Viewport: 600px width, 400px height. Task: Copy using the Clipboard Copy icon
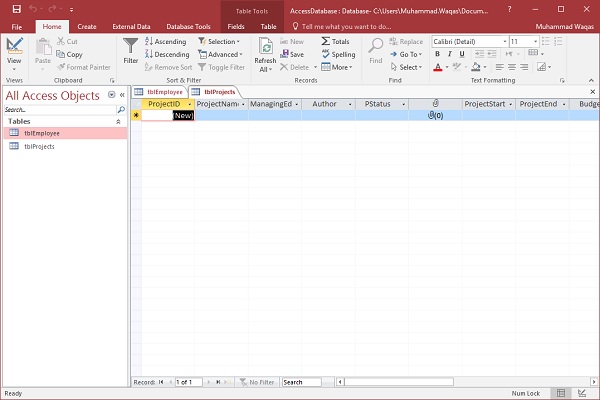tap(68, 54)
